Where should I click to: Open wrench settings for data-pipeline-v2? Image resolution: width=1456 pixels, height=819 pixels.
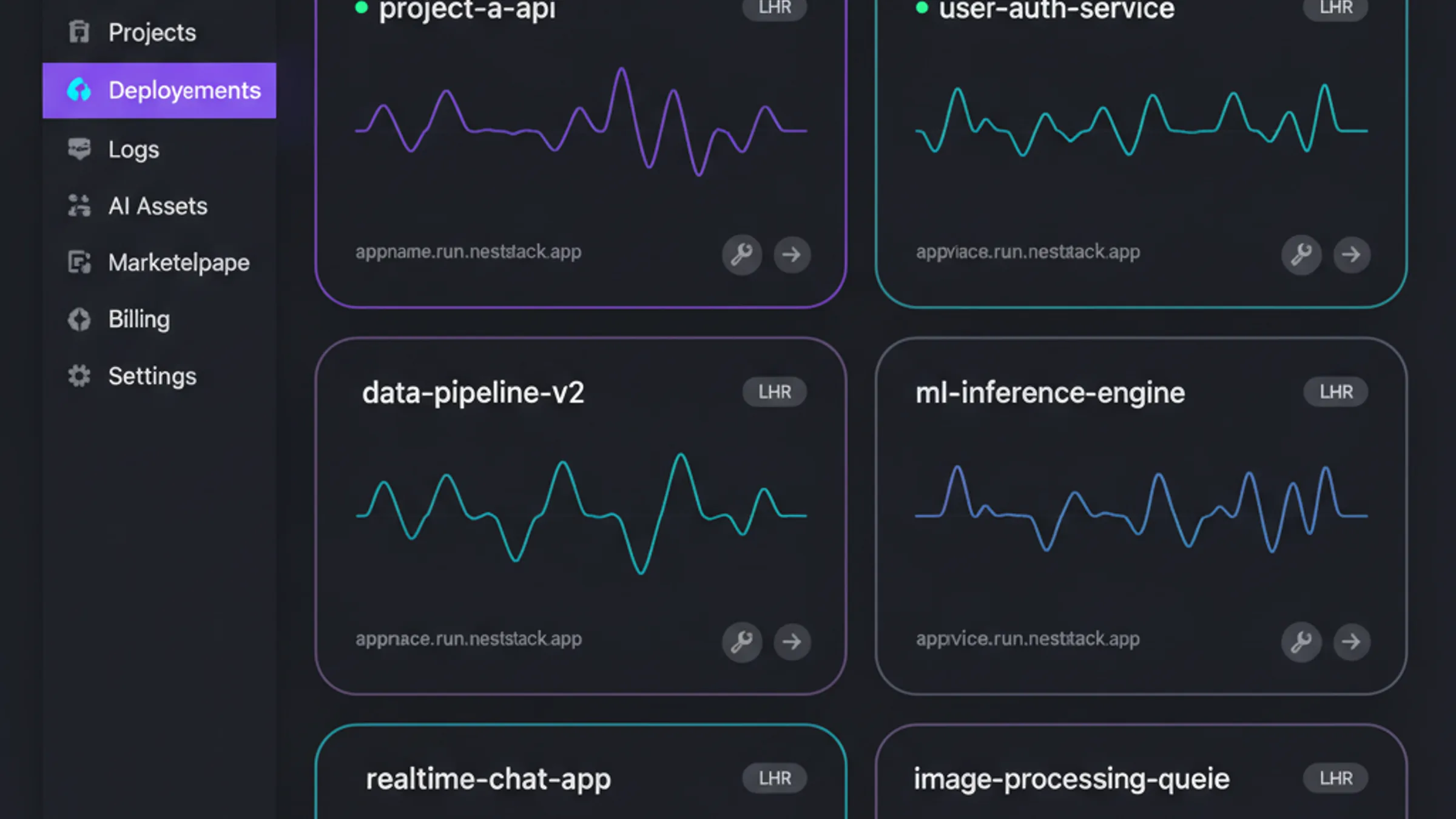742,642
